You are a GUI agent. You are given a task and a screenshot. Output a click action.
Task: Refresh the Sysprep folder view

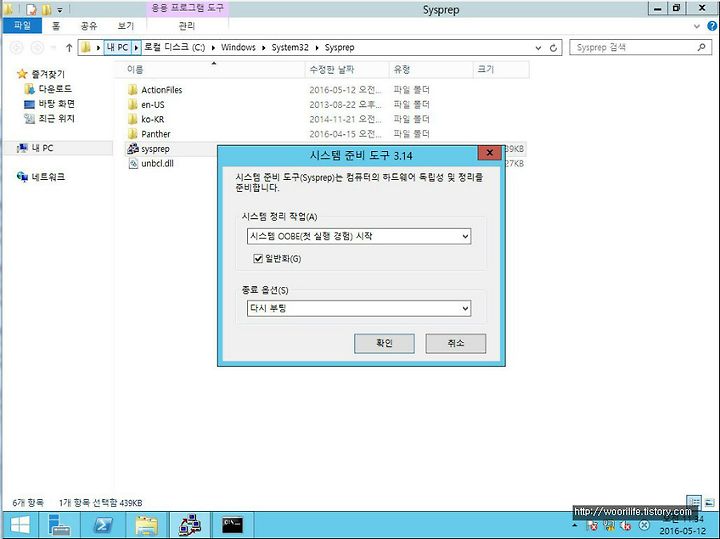click(553, 48)
